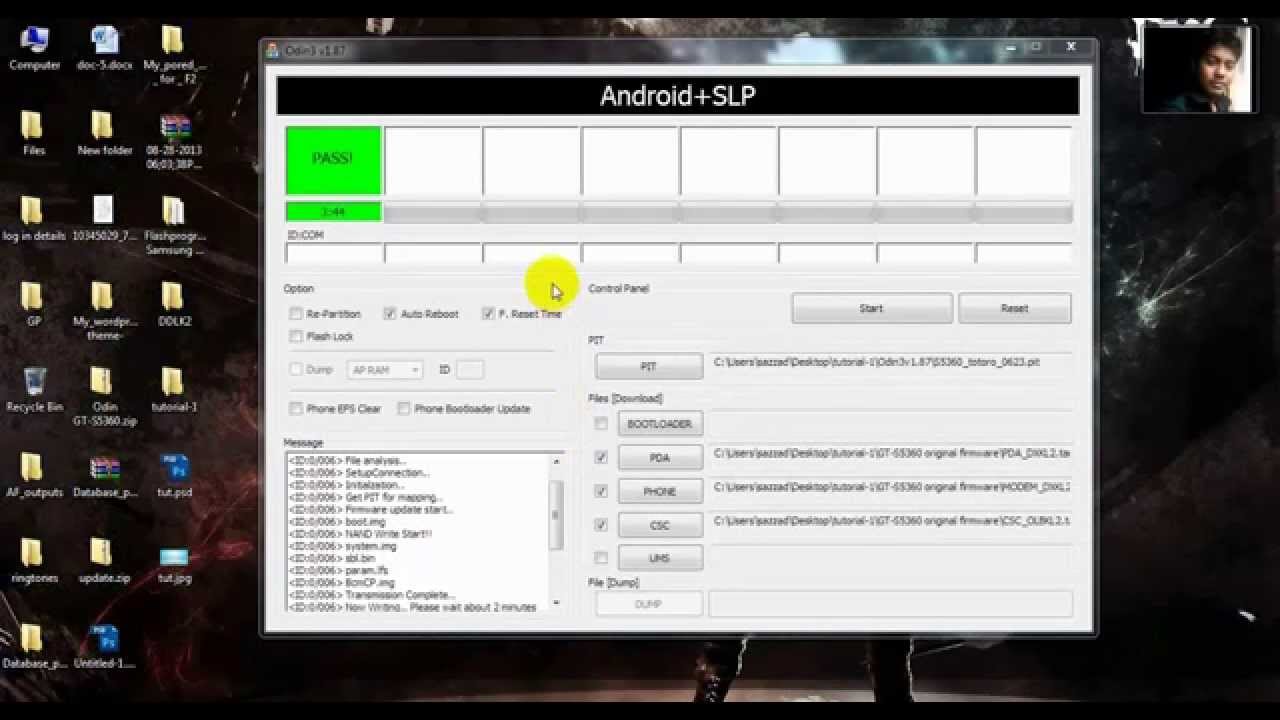
Task: Open the Recycle Bin
Action: pyautogui.click(x=34, y=390)
